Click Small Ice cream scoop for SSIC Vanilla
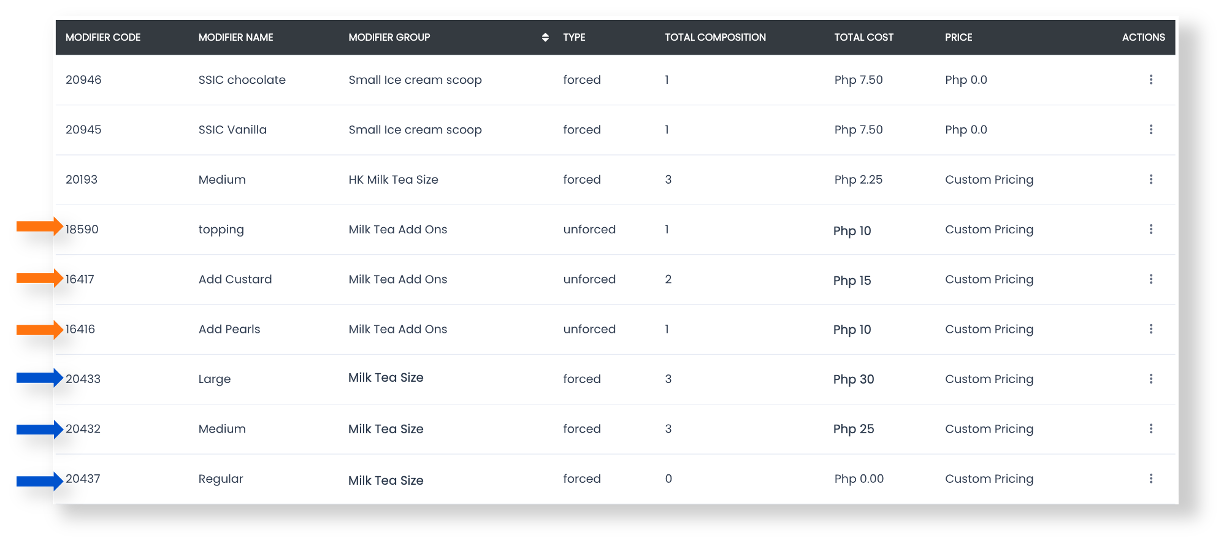 (415, 130)
